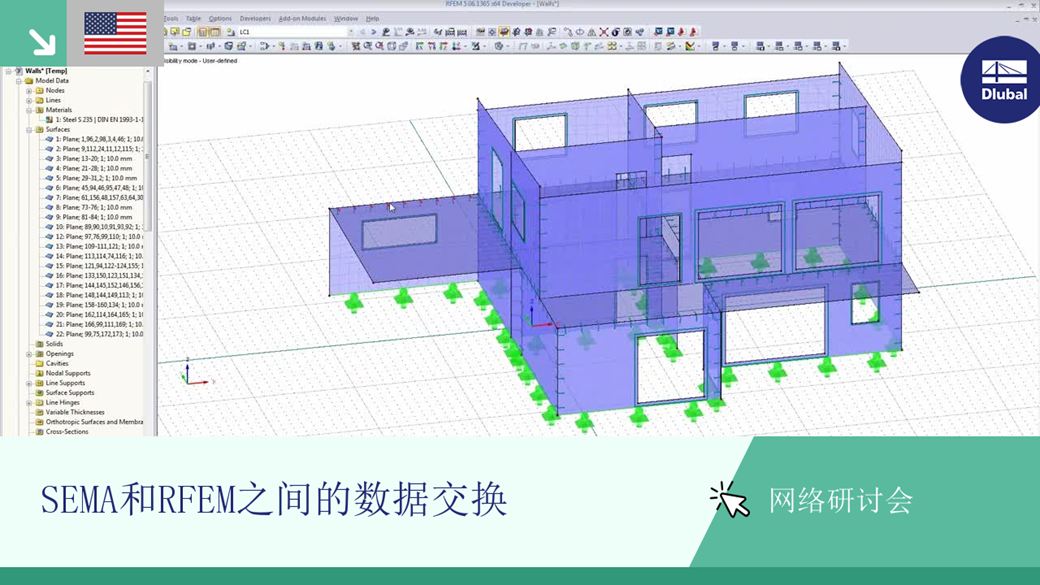Image resolution: width=1040 pixels, height=585 pixels.
Task: Collapse the Materials folder
Action: [x=29, y=110]
